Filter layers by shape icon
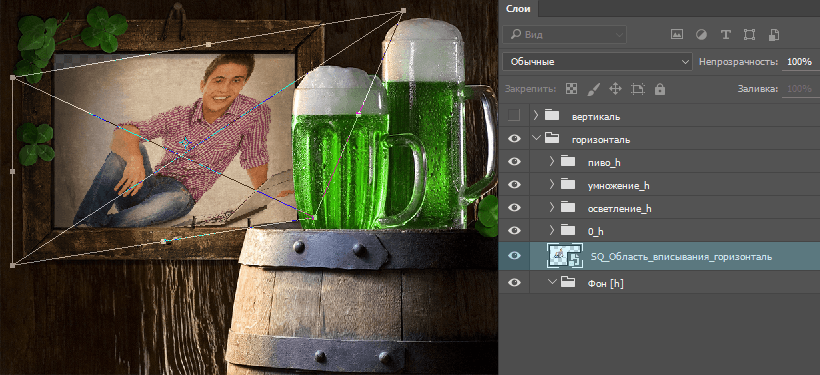 point(749,35)
